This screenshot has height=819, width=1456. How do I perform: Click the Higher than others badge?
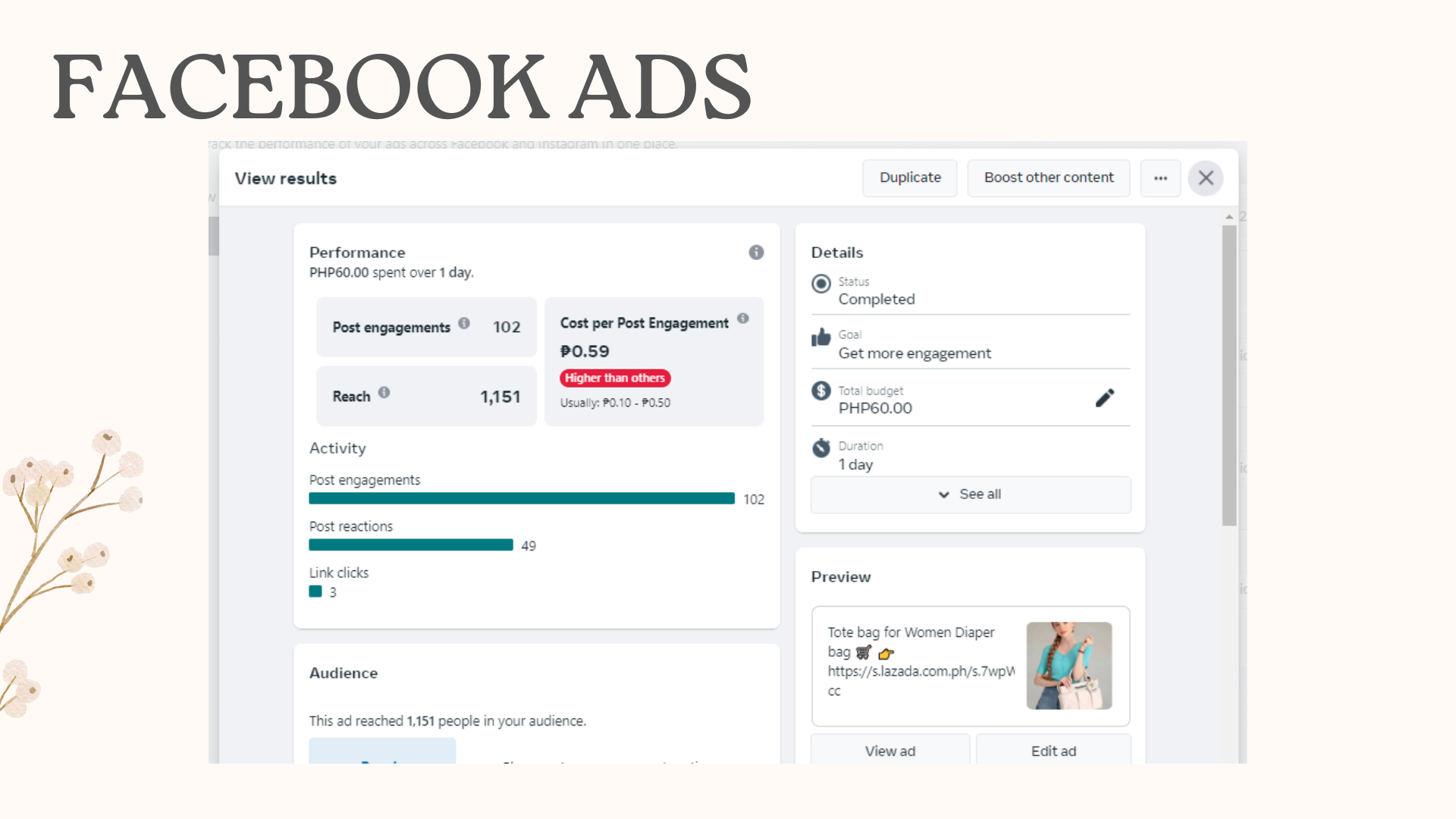(615, 378)
